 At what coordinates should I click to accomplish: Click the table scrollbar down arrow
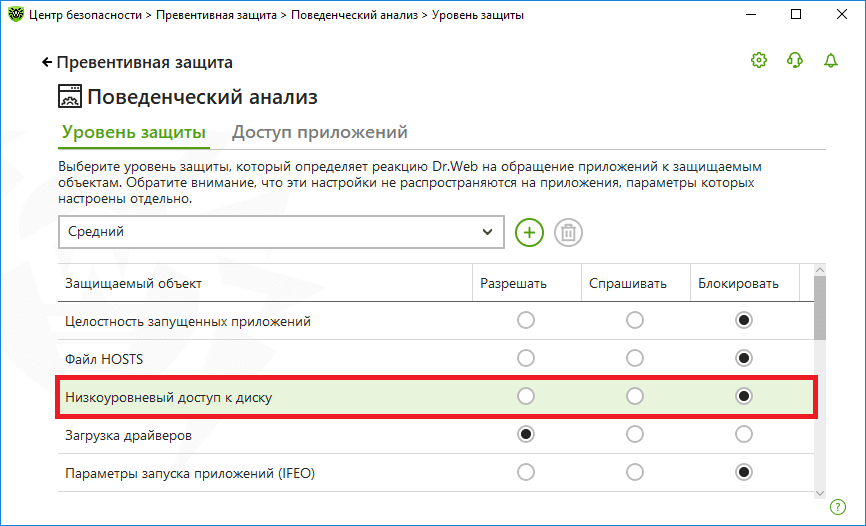(820, 493)
